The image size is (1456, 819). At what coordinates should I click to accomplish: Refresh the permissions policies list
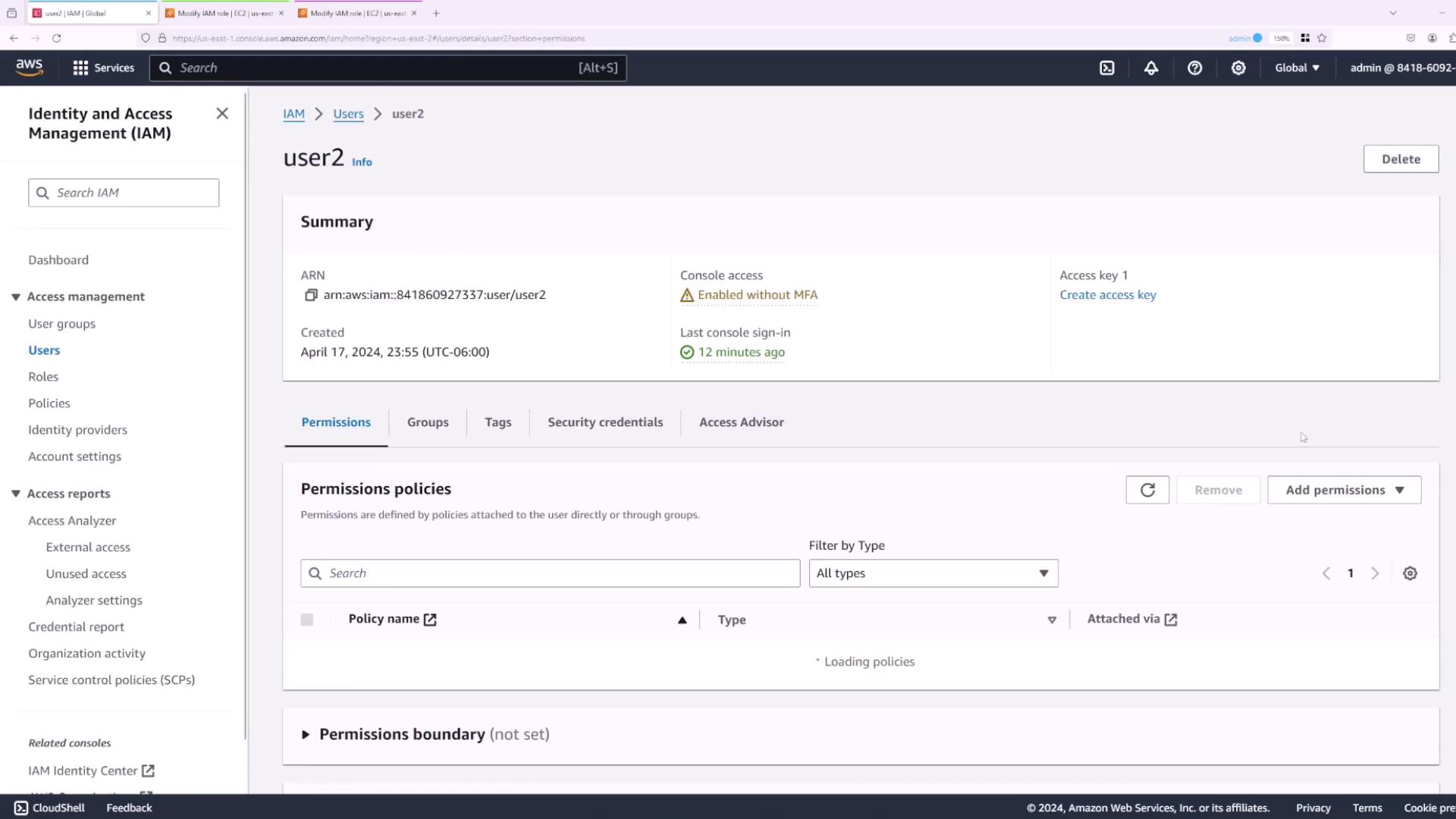click(1147, 490)
